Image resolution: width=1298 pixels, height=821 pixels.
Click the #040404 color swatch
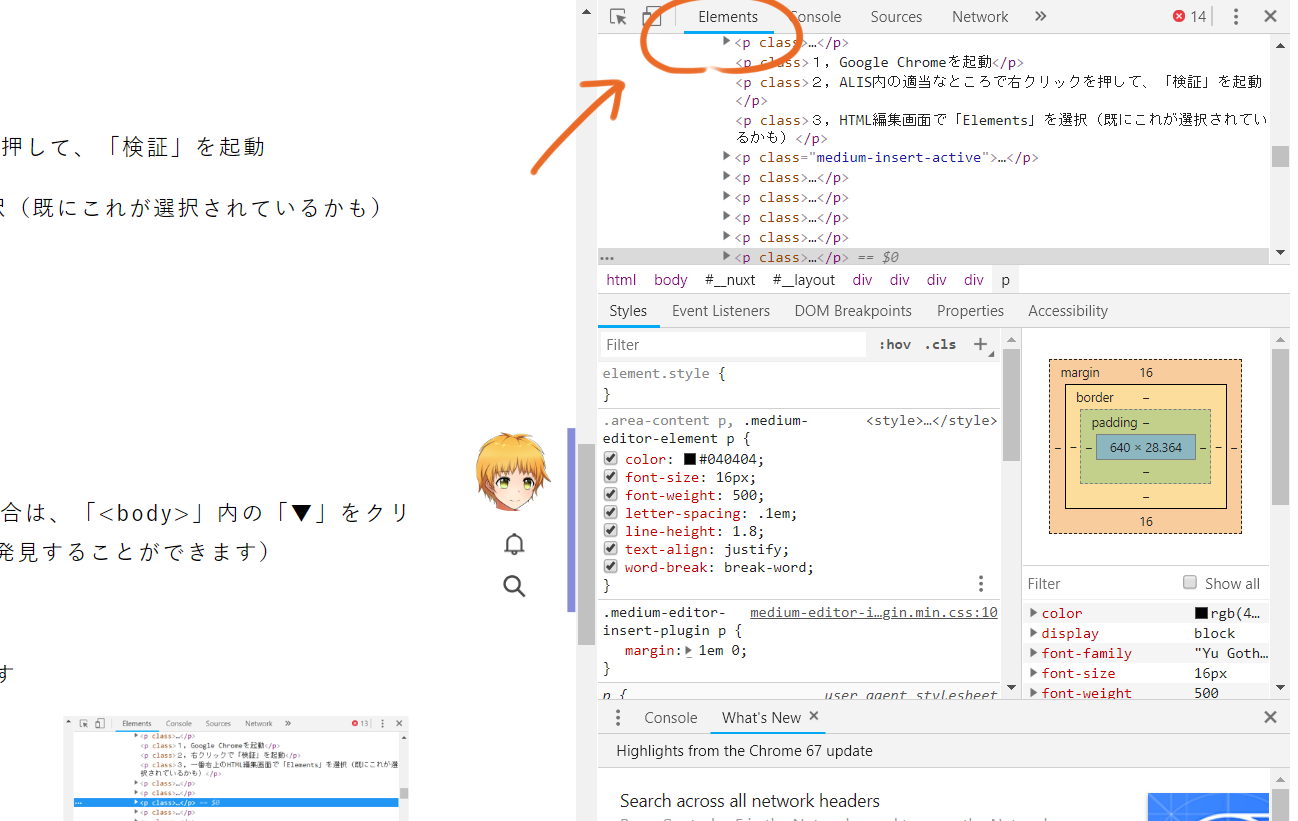[x=689, y=460]
